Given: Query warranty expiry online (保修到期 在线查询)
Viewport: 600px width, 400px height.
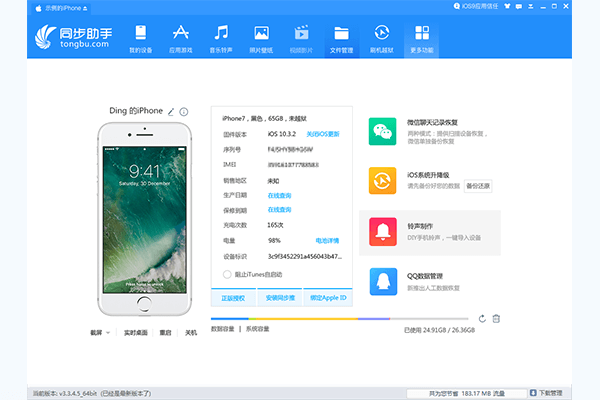Looking at the screenshot, I should pos(279,210).
